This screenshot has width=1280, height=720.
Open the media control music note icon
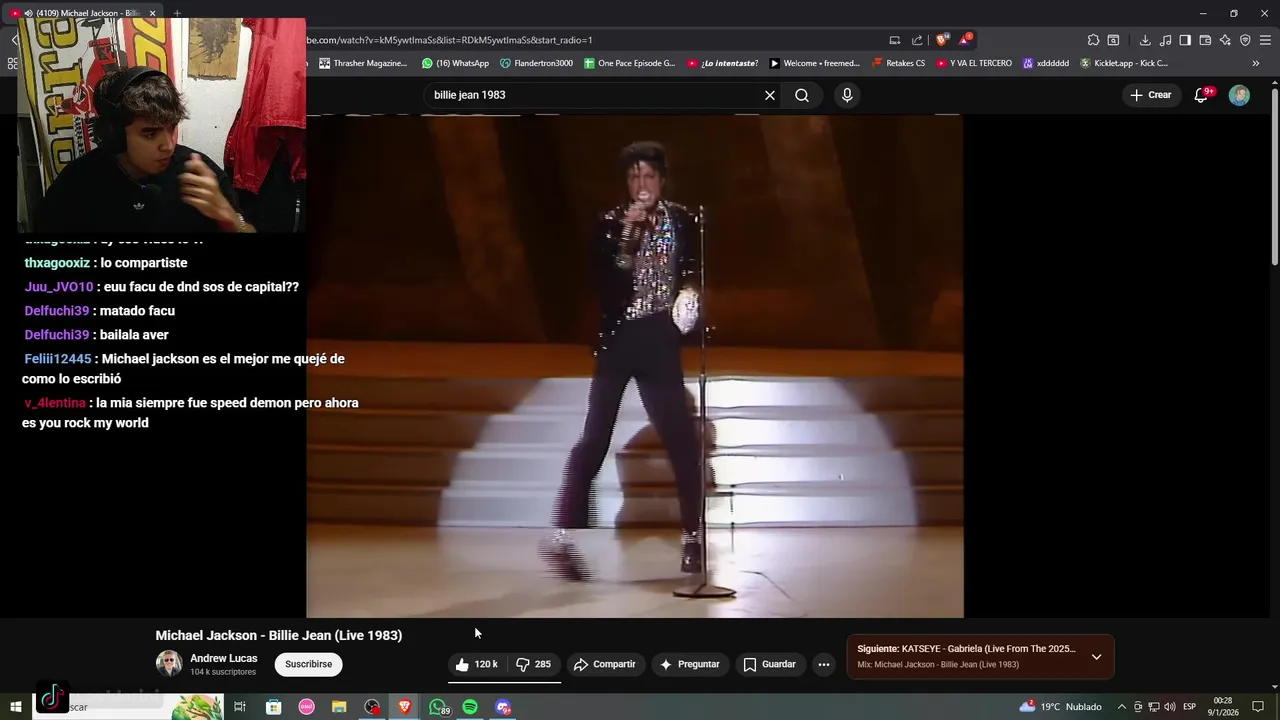click(x=1165, y=40)
